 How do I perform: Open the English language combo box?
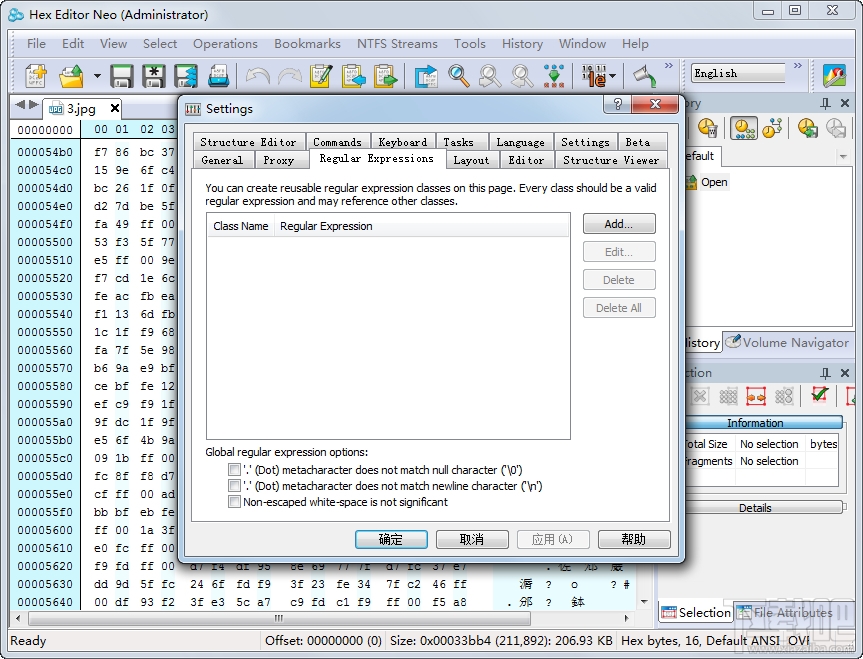tap(738, 73)
